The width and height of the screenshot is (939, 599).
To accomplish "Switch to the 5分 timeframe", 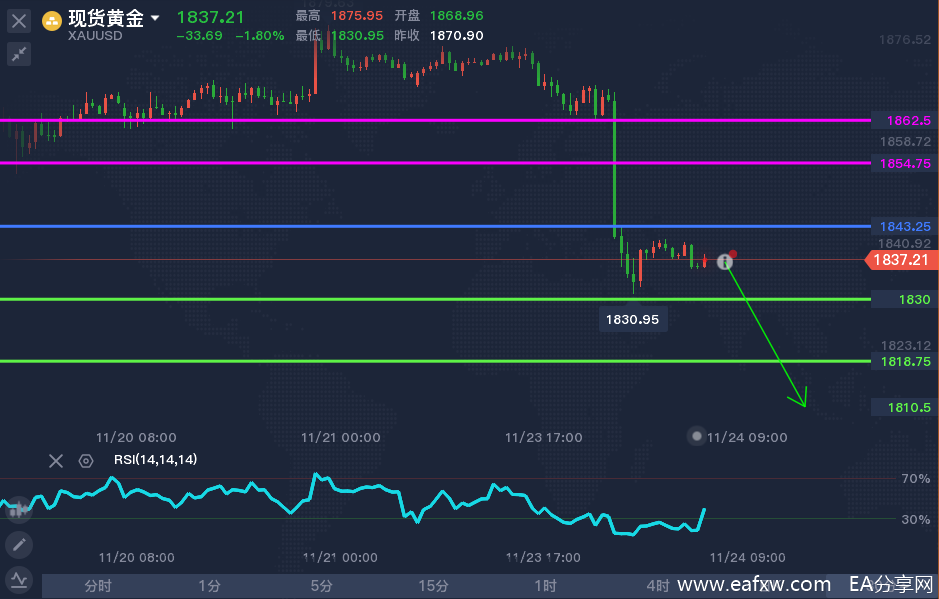I will tap(321, 586).
